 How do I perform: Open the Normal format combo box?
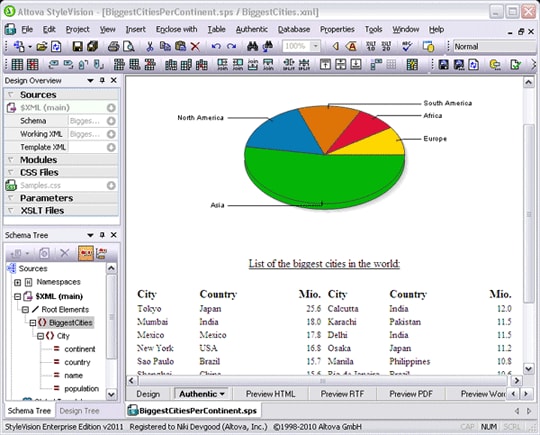pos(496,46)
